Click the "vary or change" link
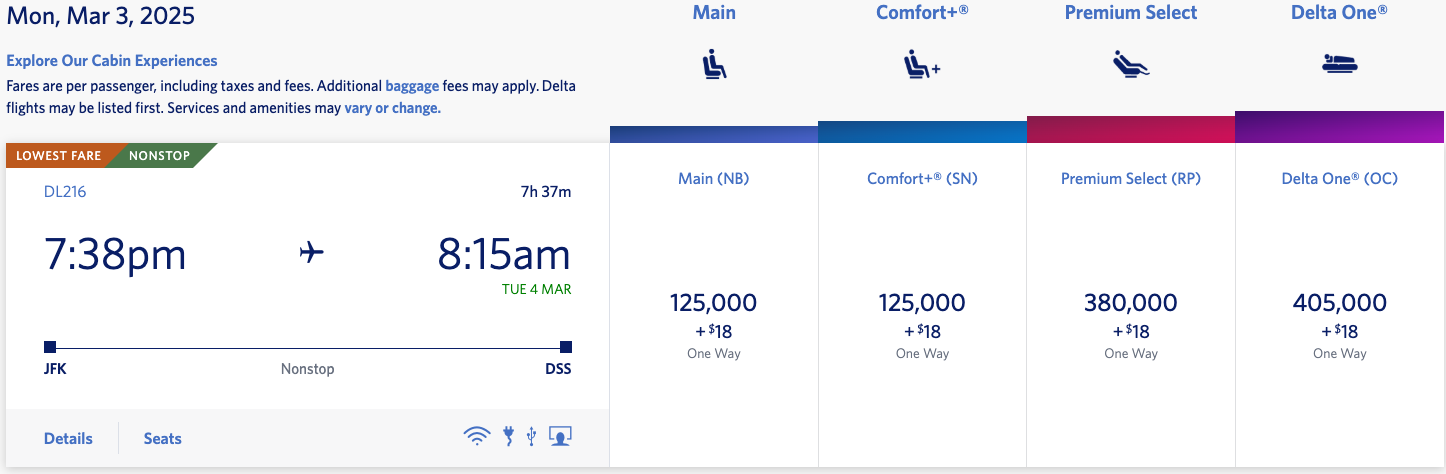1446x474 pixels. point(392,108)
